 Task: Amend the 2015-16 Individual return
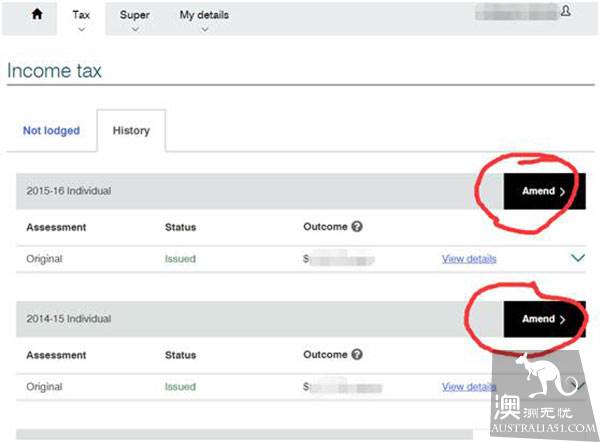click(x=545, y=191)
